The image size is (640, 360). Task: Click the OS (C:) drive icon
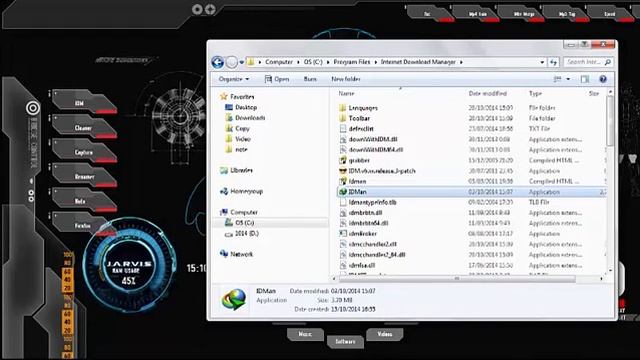click(229, 222)
